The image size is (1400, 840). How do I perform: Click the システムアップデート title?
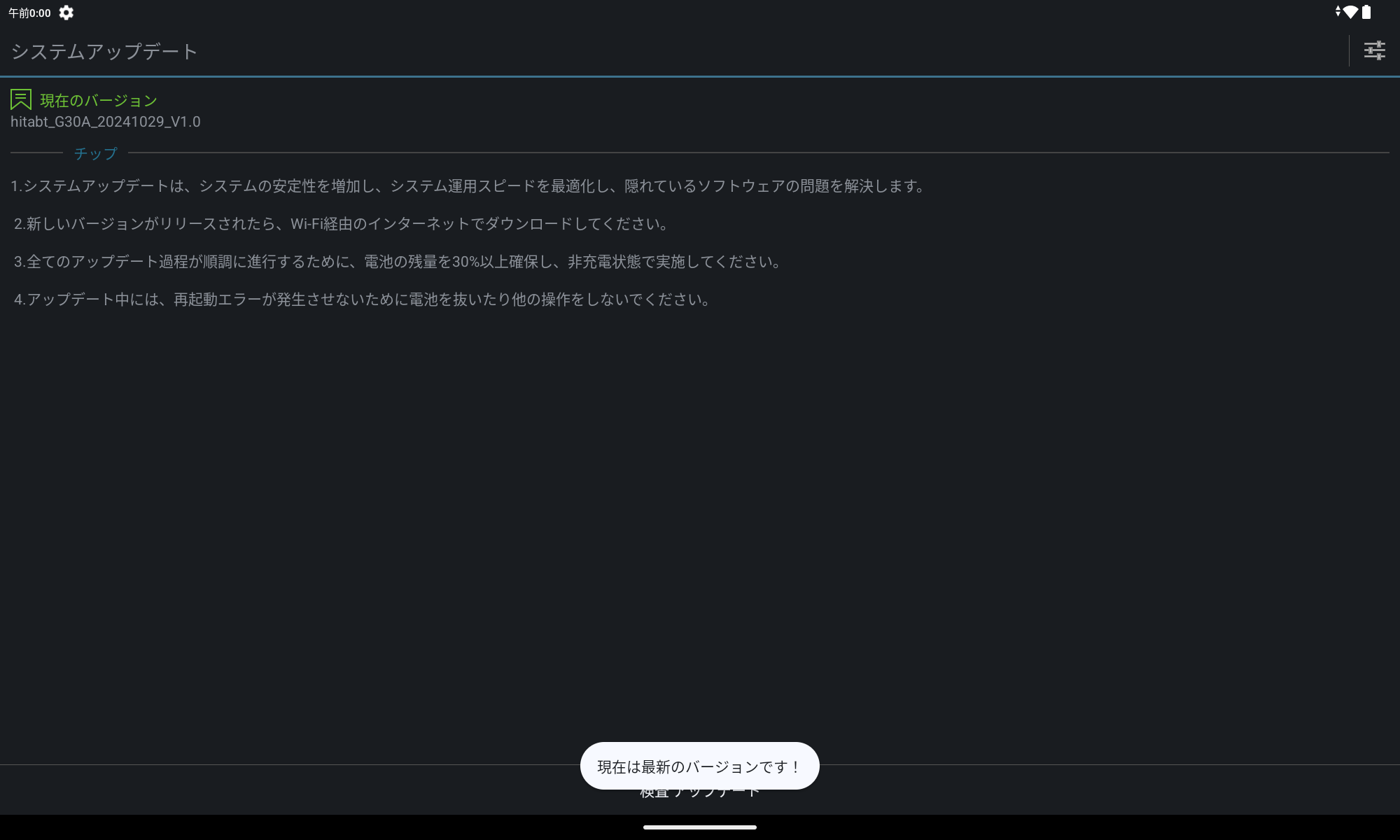[x=104, y=51]
